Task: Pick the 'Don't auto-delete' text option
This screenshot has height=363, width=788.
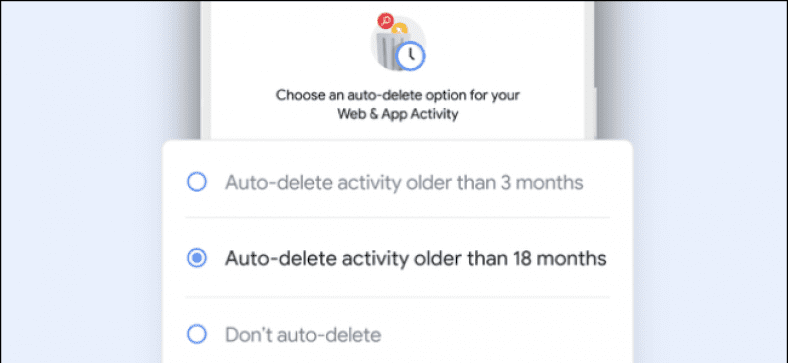Action: coord(303,335)
